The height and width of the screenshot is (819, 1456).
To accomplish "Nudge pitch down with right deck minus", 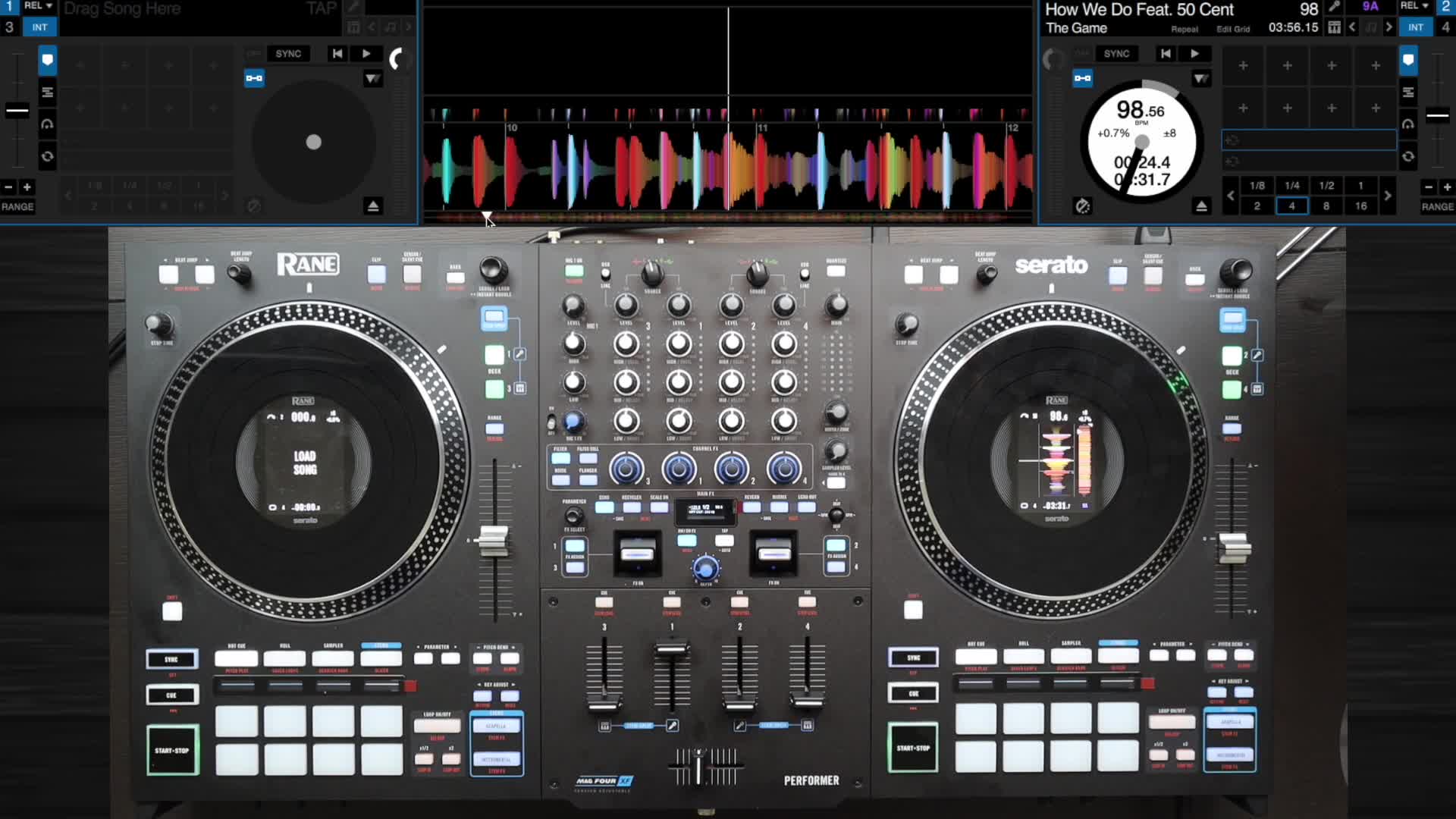I will [x=1429, y=187].
